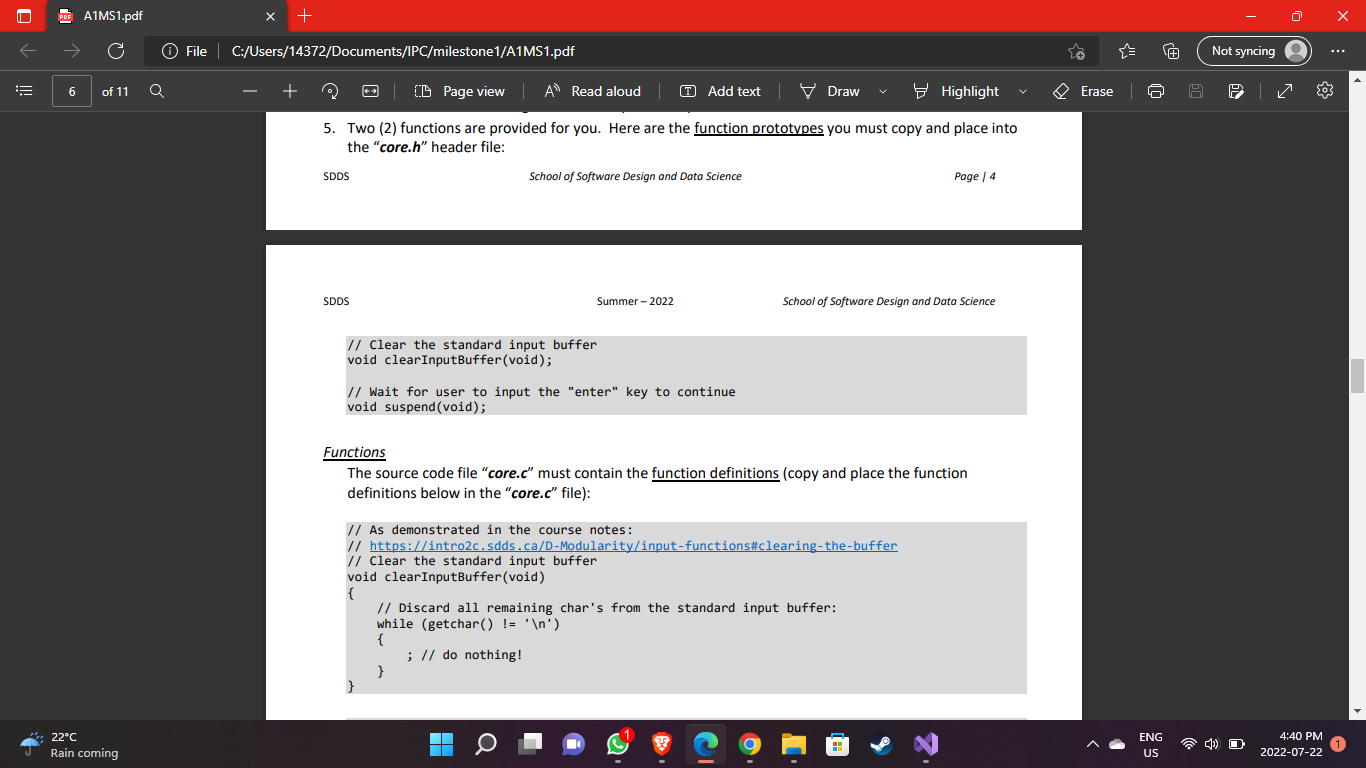Image resolution: width=1366 pixels, height=768 pixels.
Task: Click the vertical scrollbar thumb
Action: coord(1357,376)
